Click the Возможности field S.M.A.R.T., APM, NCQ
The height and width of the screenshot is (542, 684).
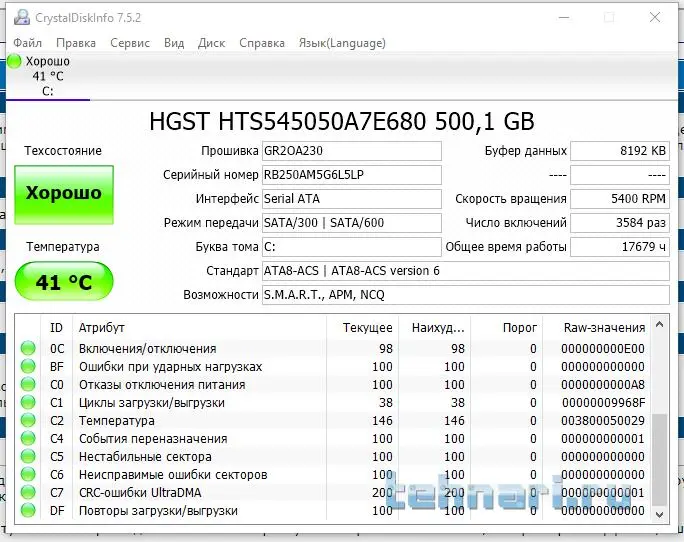[465, 295]
